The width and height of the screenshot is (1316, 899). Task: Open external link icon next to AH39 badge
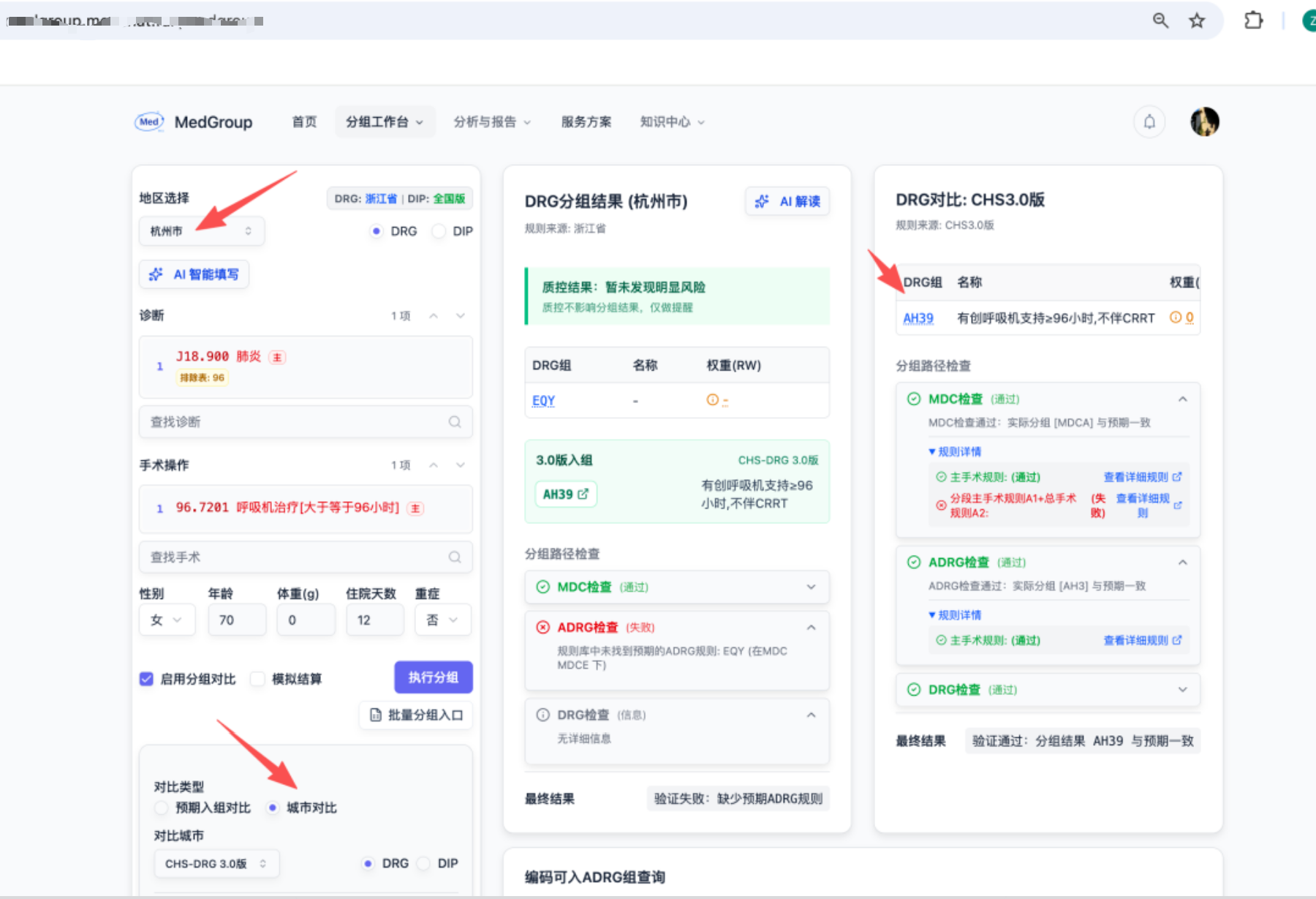(583, 494)
